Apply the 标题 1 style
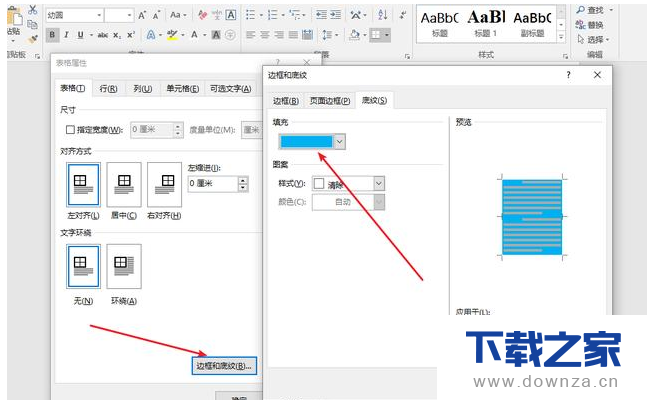647x400 pixels. (486, 24)
